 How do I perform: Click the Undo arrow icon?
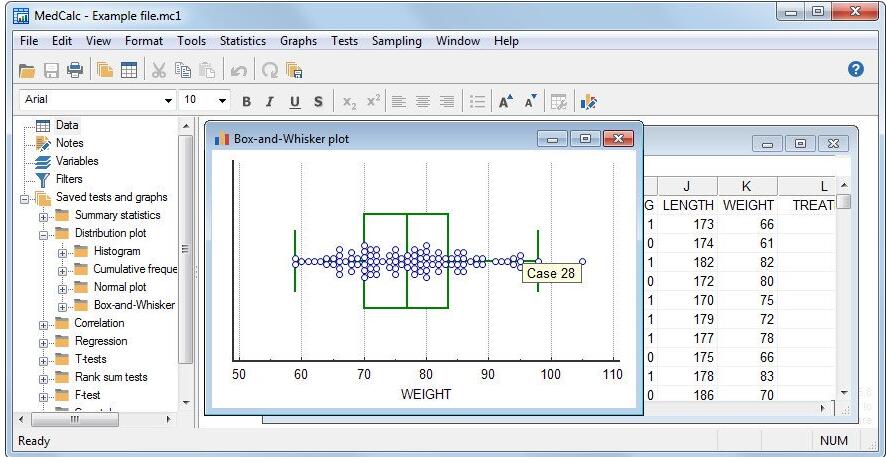click(x=238, y=71)
